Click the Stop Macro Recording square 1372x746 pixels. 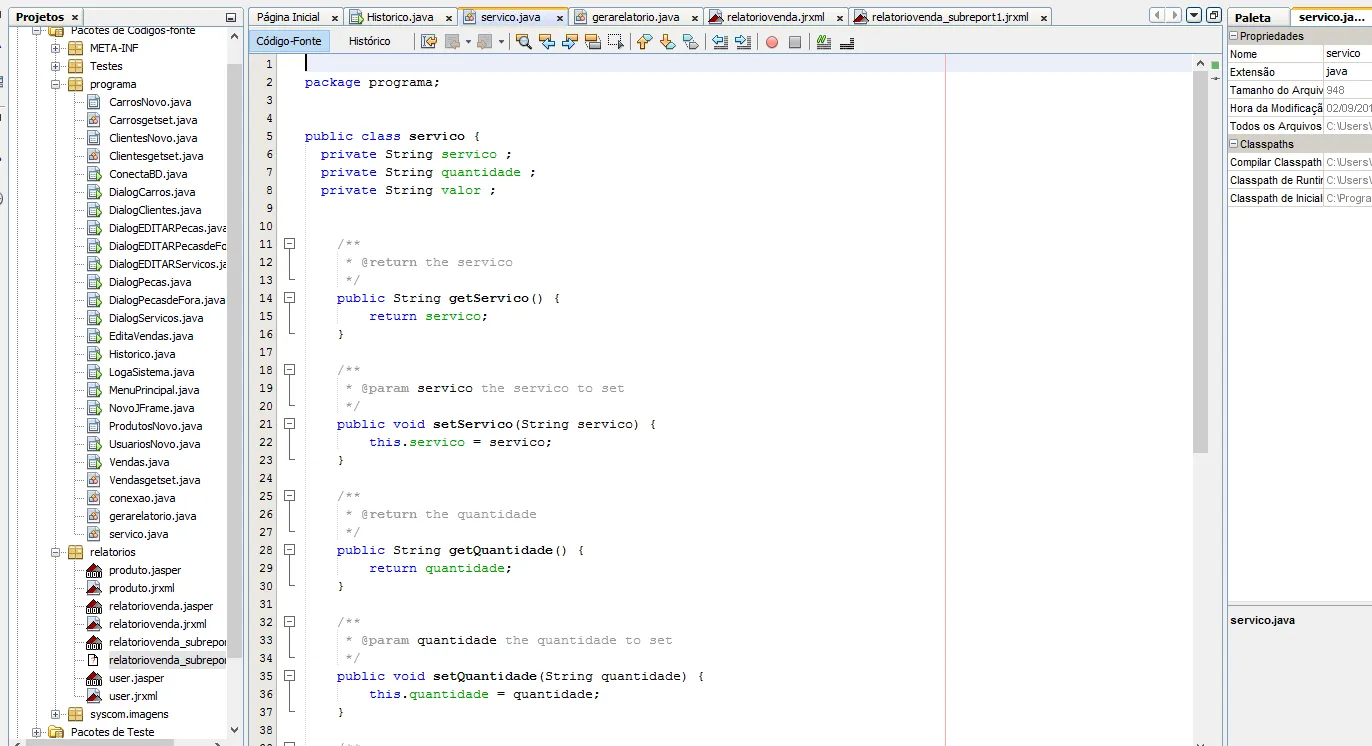(x=795, y=42)
